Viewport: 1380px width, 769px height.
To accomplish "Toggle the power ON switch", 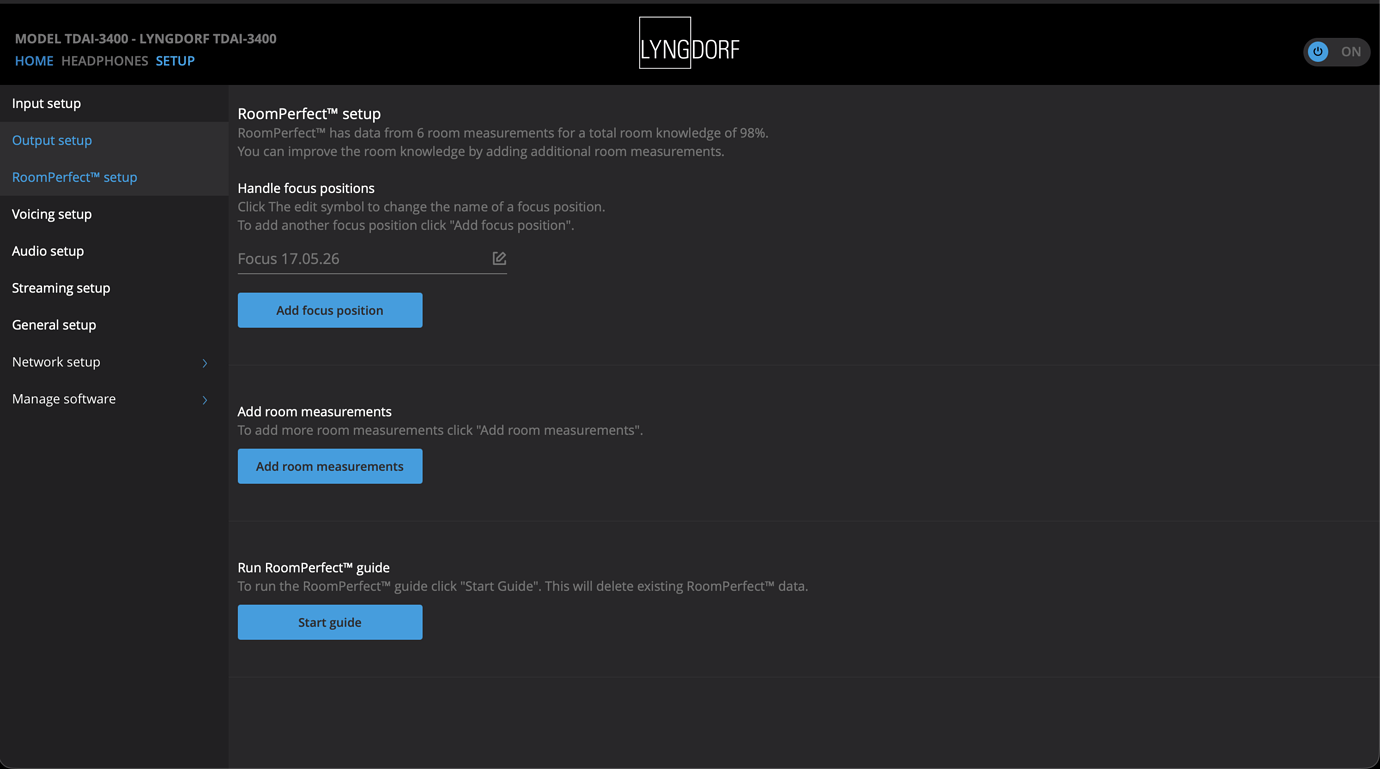I will tap(1336, 52).
